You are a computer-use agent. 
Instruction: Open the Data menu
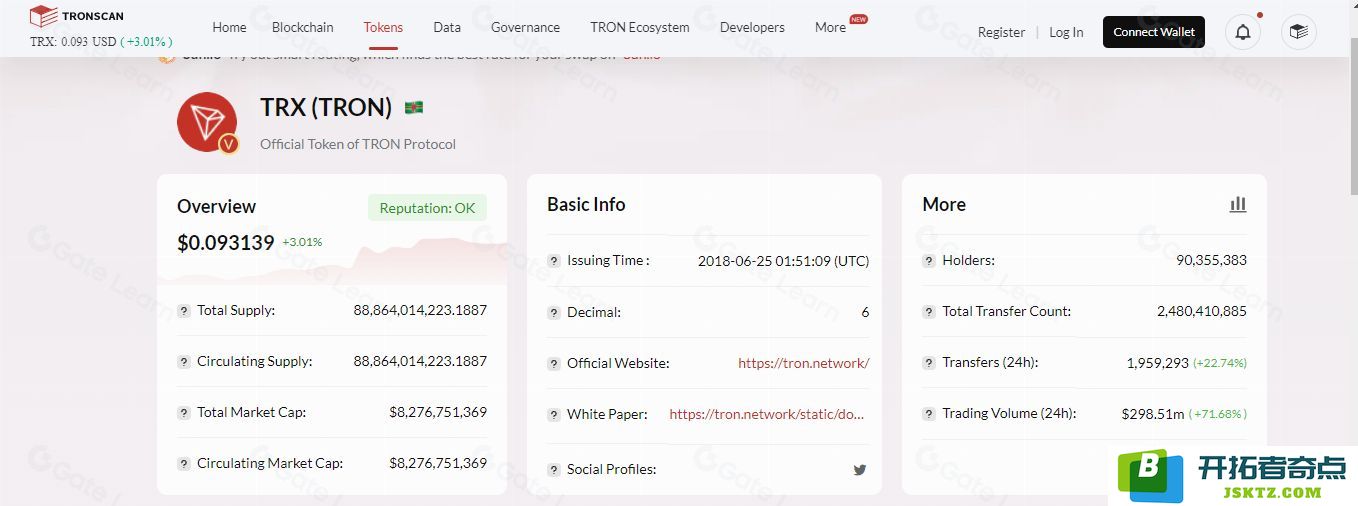(x=447, y=27)
